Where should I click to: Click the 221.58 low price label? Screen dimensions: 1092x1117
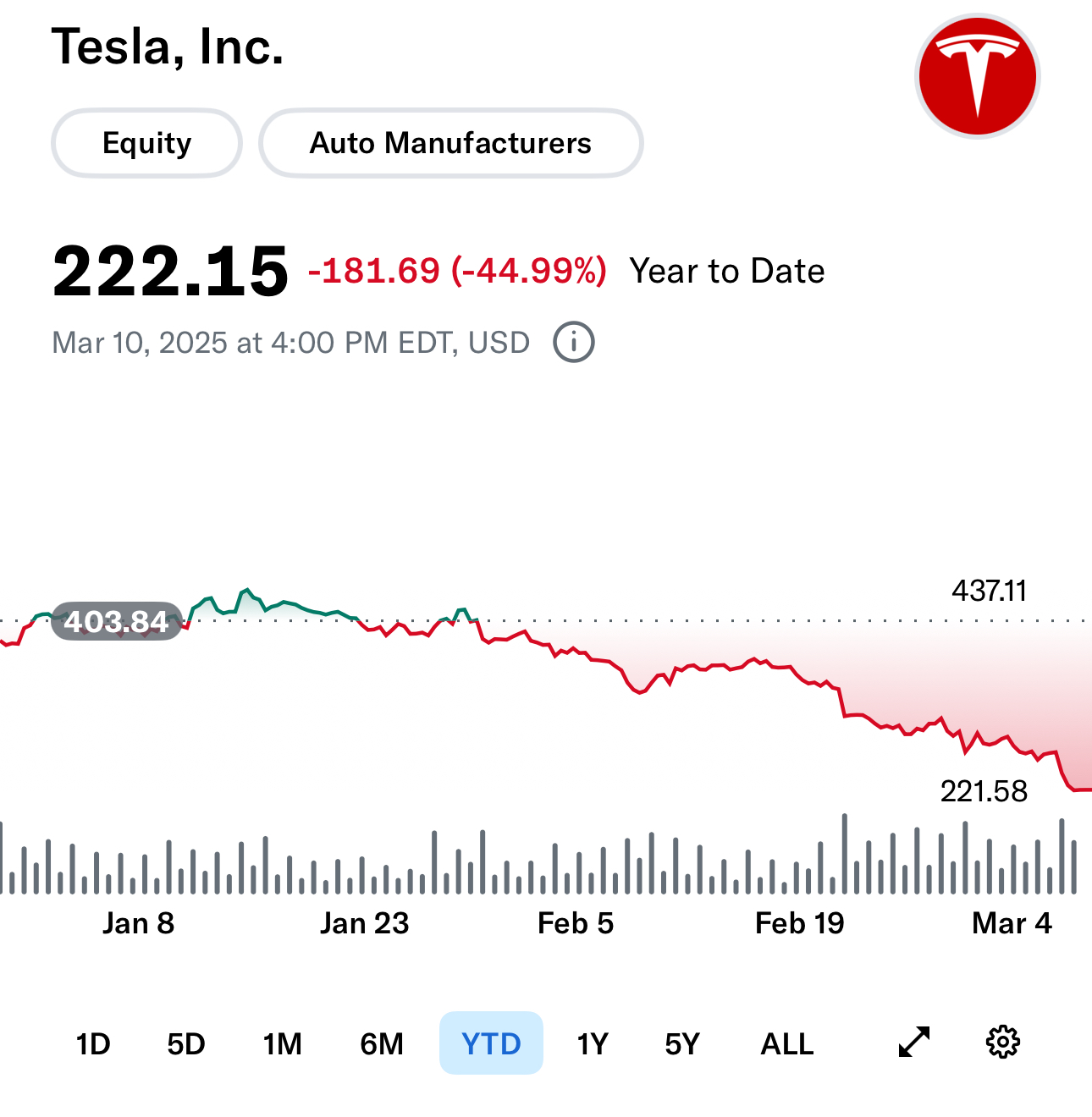(x=984, y=791)
